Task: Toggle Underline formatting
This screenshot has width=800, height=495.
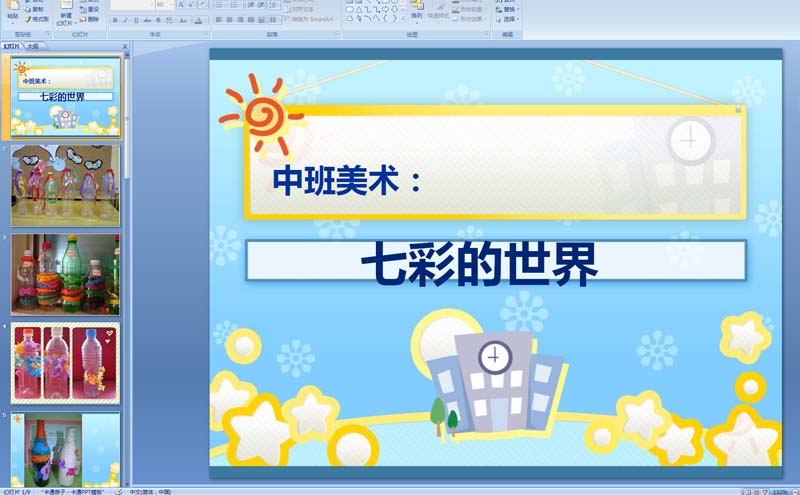Action: [x=136, y=20]
